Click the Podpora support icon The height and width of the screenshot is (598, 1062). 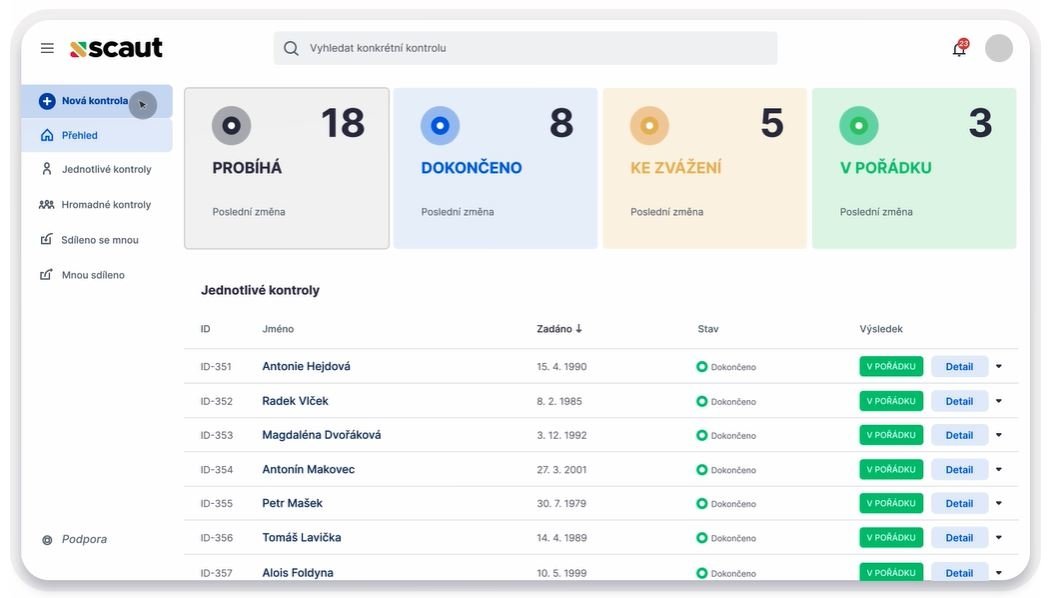[x=47, y=540]
